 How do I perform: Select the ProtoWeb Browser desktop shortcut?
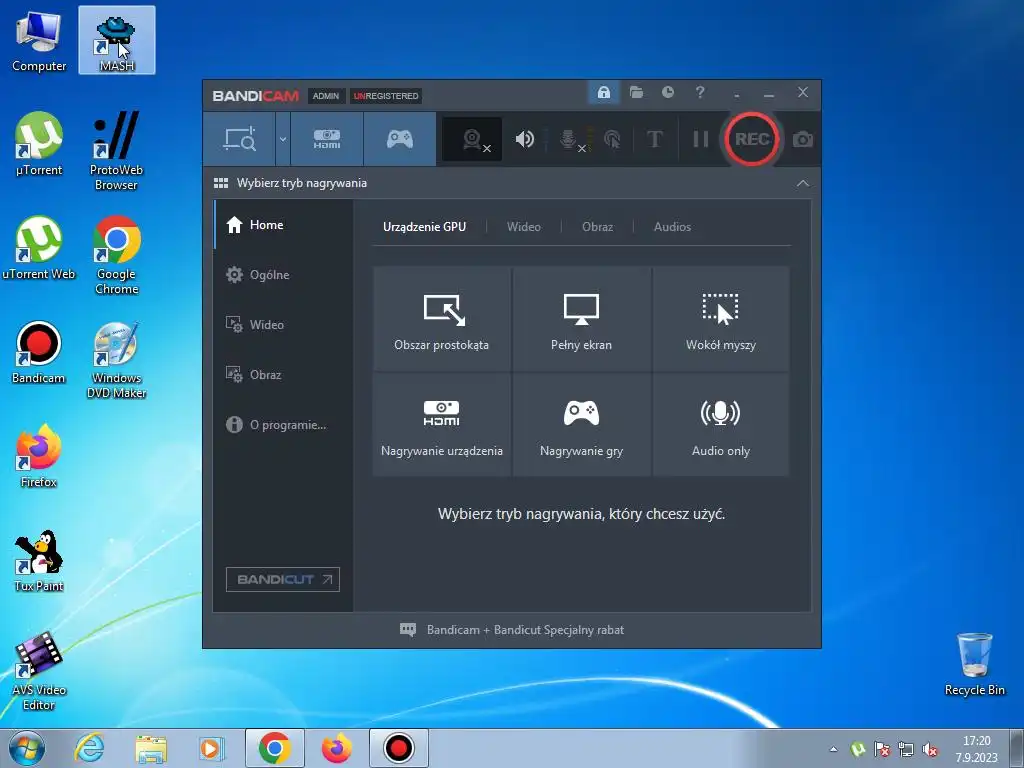coord(116,150)
